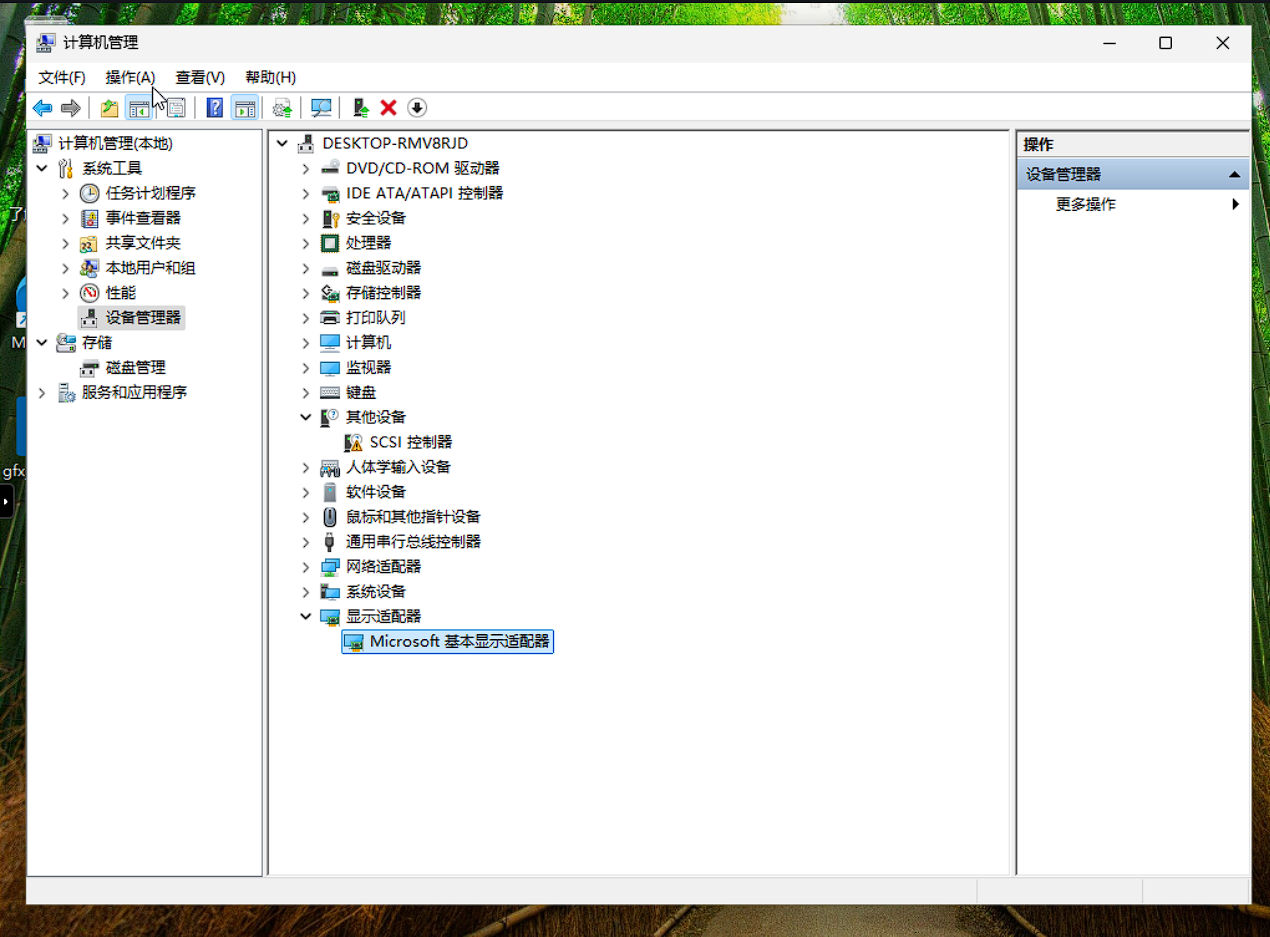The image size is (1270, 937).
Task: Click the 安全设备 key icon
Action: pos(330,218)
